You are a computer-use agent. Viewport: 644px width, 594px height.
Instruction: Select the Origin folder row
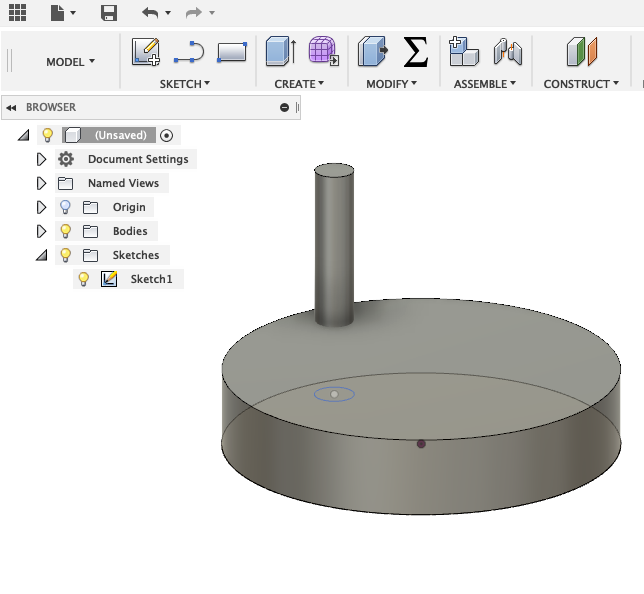point(104,207)
